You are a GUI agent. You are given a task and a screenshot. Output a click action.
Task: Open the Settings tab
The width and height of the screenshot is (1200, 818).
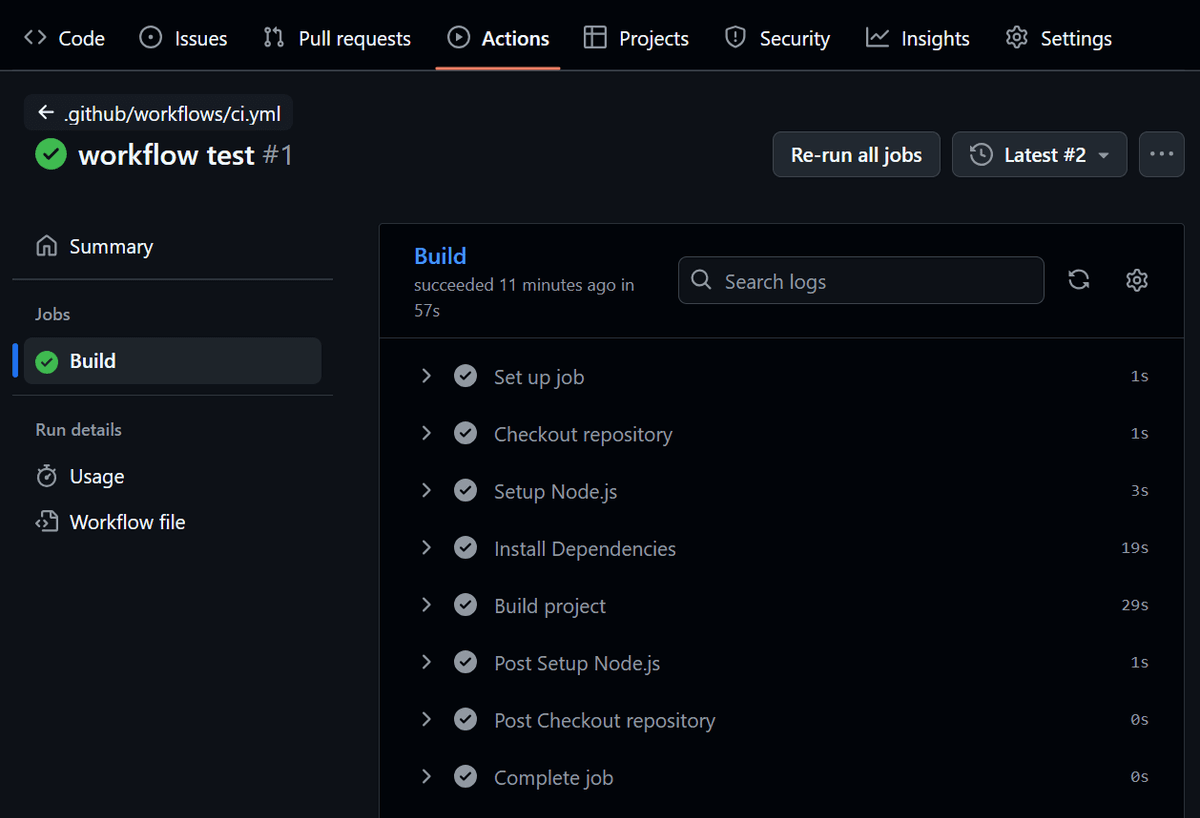coord(1058,38)
